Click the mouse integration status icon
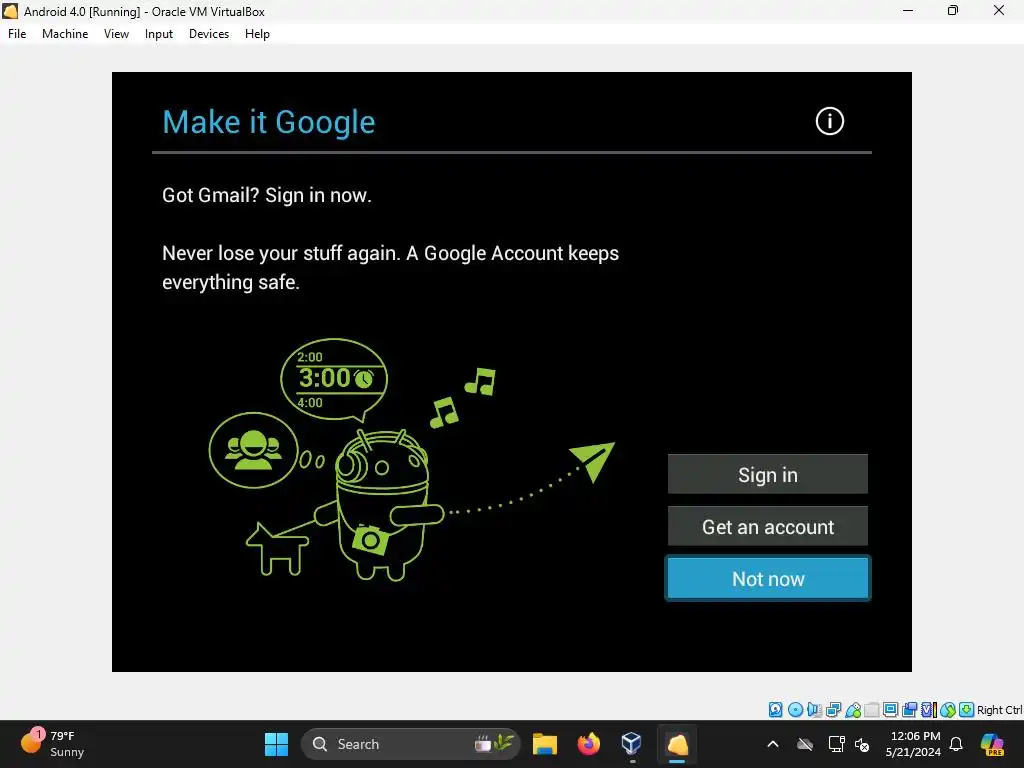The image size is (1024, 768). (948, 710)
